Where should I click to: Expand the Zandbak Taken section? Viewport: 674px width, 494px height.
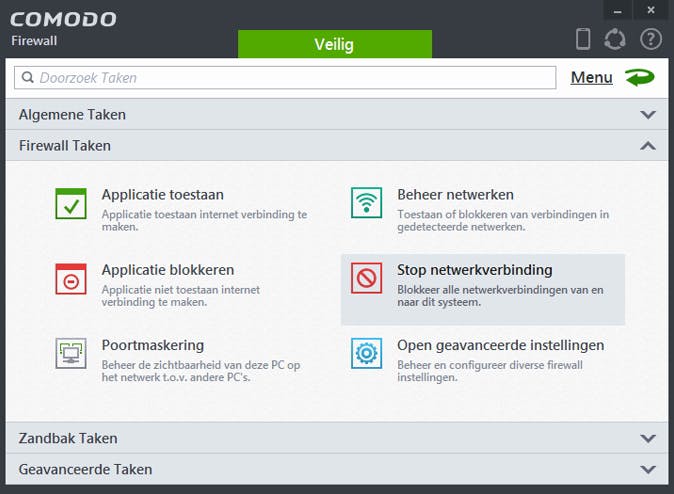tap(647, 438)
